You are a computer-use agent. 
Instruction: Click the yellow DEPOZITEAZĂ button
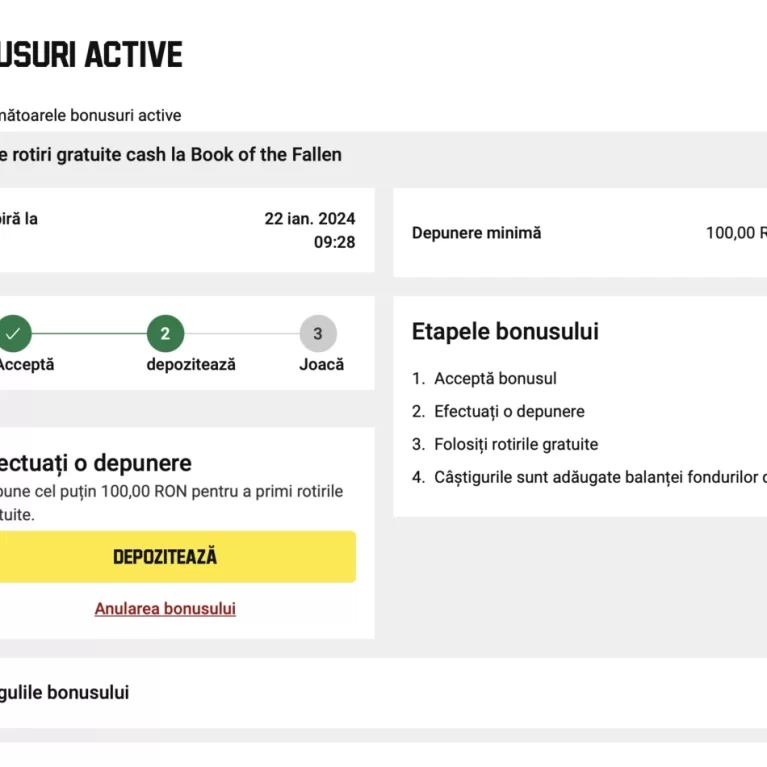178,557
